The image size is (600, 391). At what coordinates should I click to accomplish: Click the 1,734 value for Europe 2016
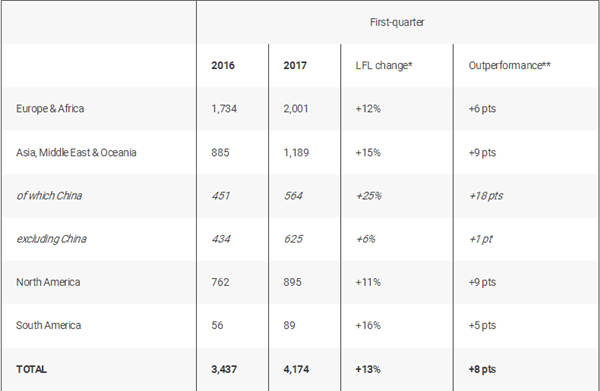224,109
